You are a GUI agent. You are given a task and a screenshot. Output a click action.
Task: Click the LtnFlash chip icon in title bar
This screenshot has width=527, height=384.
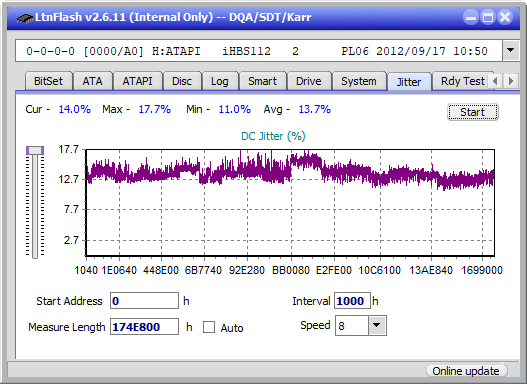coord(25,17)
